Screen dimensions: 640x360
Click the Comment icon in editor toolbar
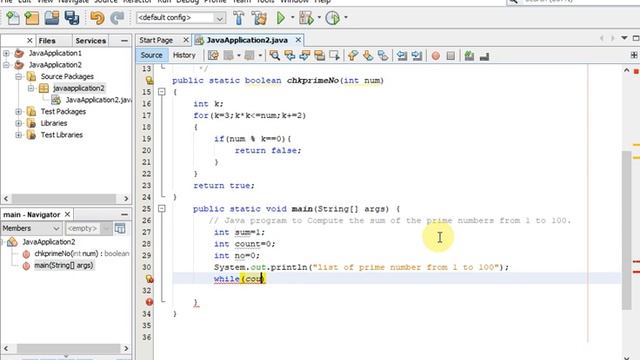click(469, 56)
